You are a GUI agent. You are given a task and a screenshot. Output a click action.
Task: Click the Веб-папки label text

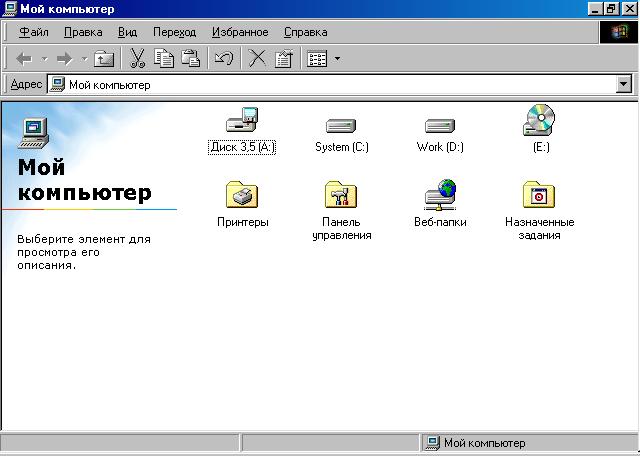(440, 222)
